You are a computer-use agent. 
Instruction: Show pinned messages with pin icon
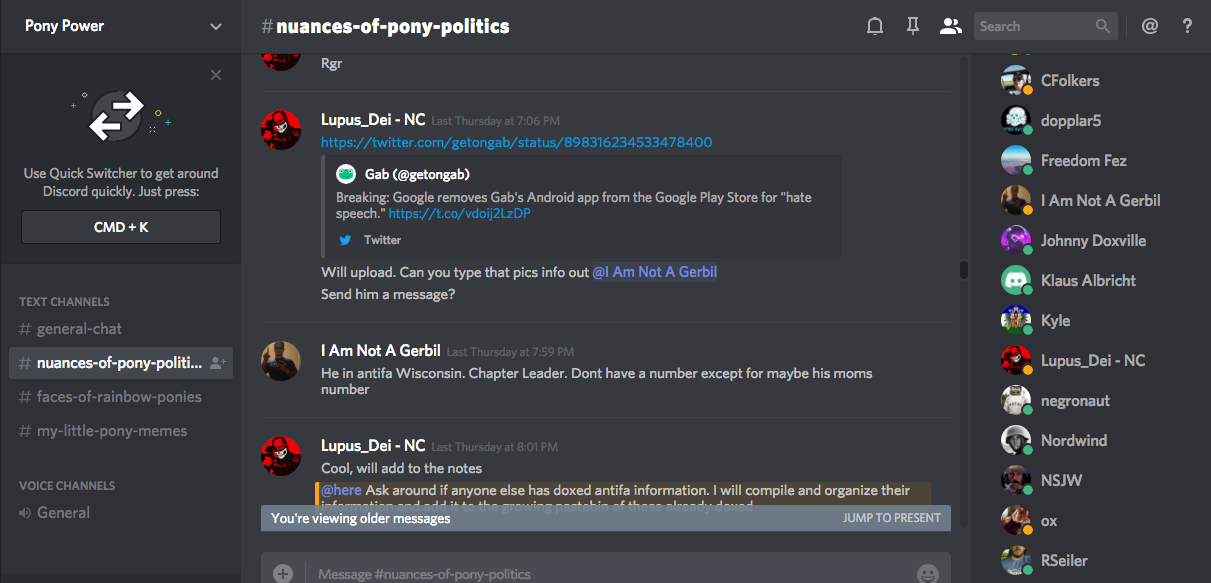point(912,27)
